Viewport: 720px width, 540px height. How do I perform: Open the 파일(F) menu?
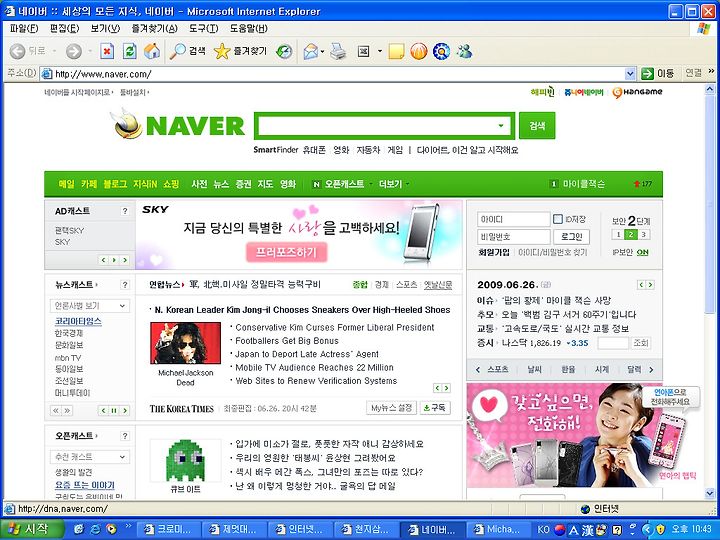click(x=24, y=28)
